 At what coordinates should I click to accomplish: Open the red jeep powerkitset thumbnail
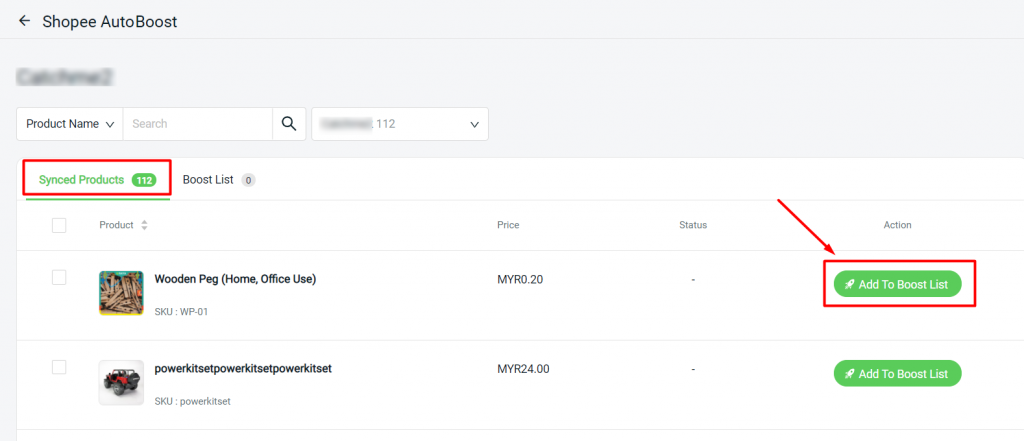[x=121, y=382]
